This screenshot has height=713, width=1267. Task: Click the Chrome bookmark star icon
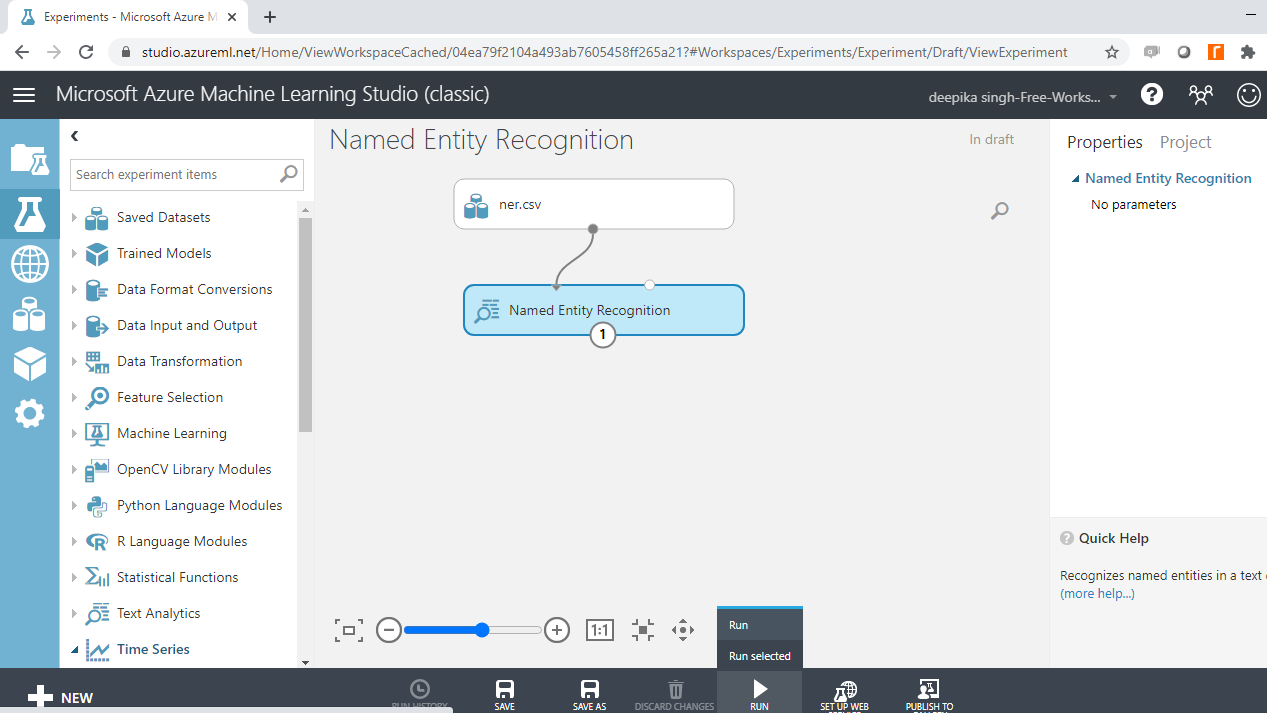(x=1112, y=52)
